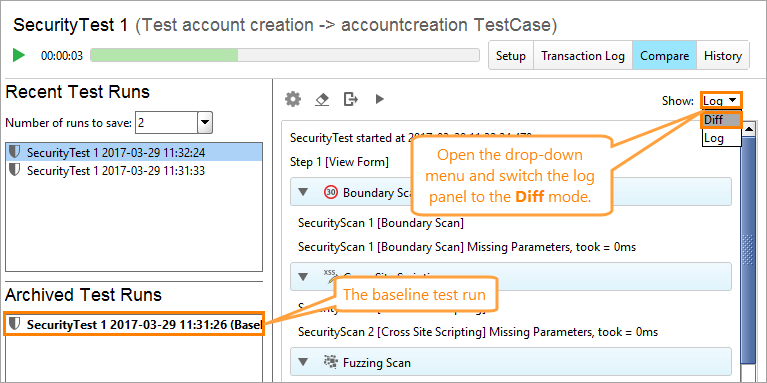Open the History tab
The width and height of the screenshot is (767, 383).
[x=722, y=56]
